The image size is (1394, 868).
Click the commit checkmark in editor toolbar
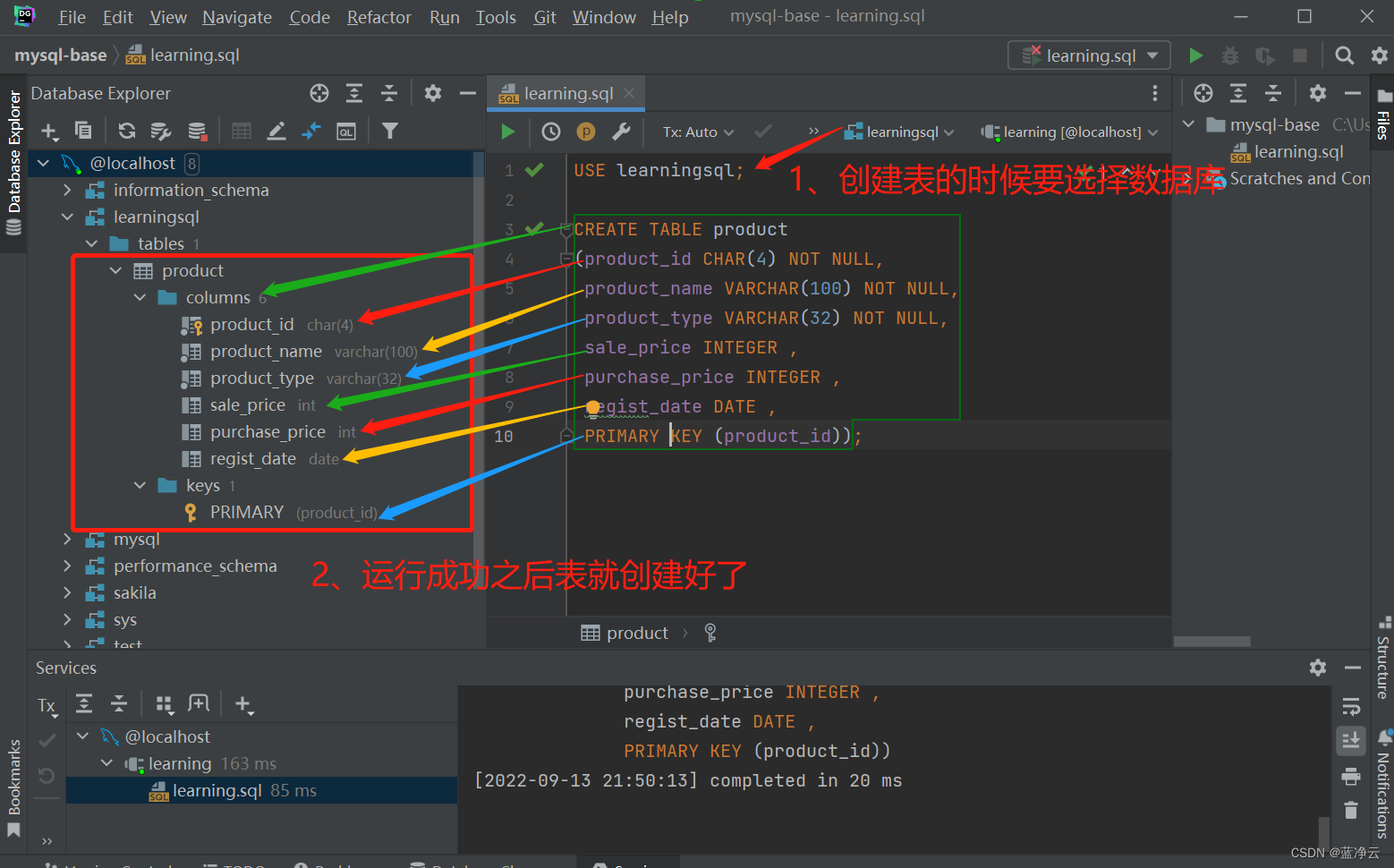pyautogui.click(x=763, y=132)
